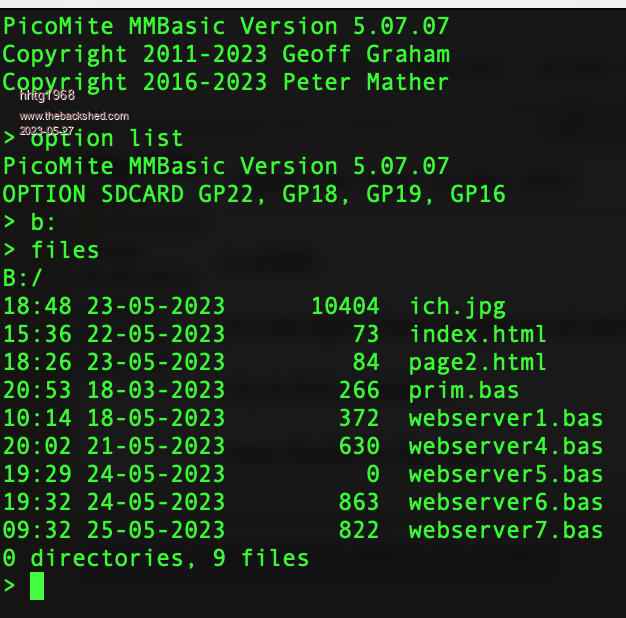Viewport: 626px width, 618px height.
Task: Click the 'option list' command line
Action: [x=106, y=138]
